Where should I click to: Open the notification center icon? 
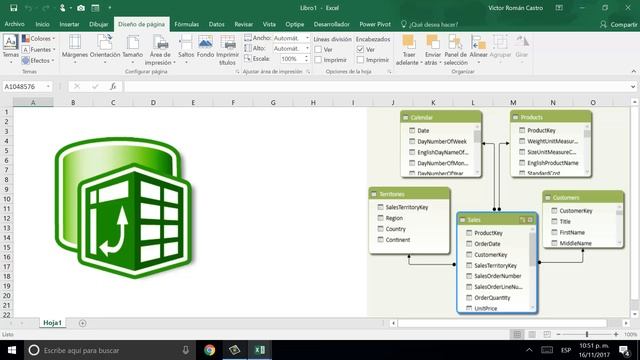pyautogui.click(x=624, y=350)
